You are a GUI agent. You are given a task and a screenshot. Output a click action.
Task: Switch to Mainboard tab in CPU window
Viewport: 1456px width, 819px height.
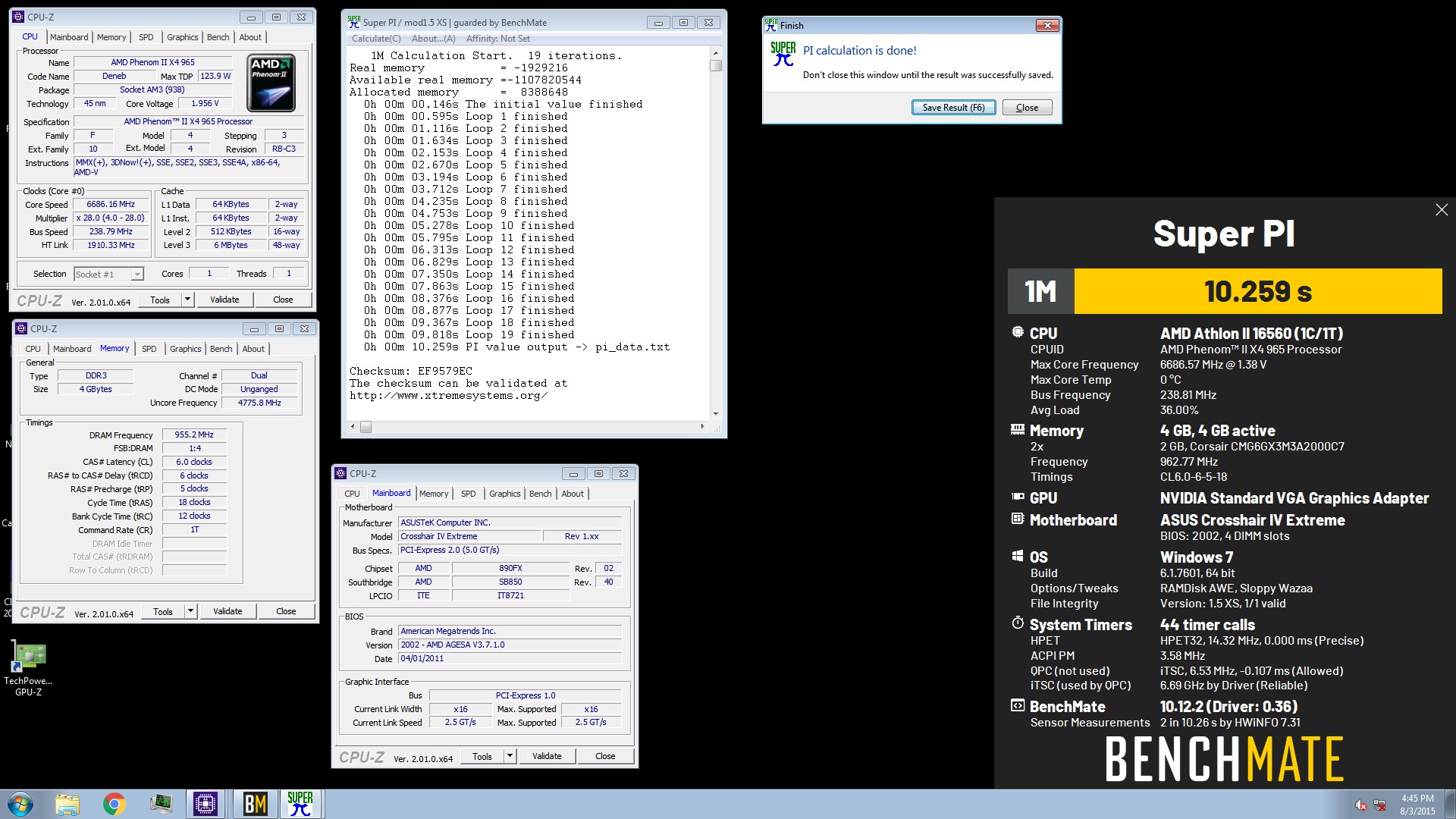click(69, 37)
